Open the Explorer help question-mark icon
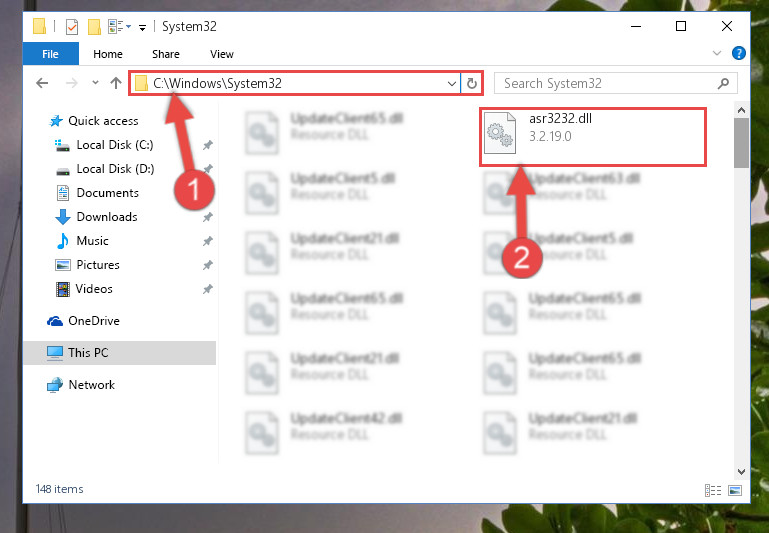Viewport: 769px width, 533px height. [739, 53]
